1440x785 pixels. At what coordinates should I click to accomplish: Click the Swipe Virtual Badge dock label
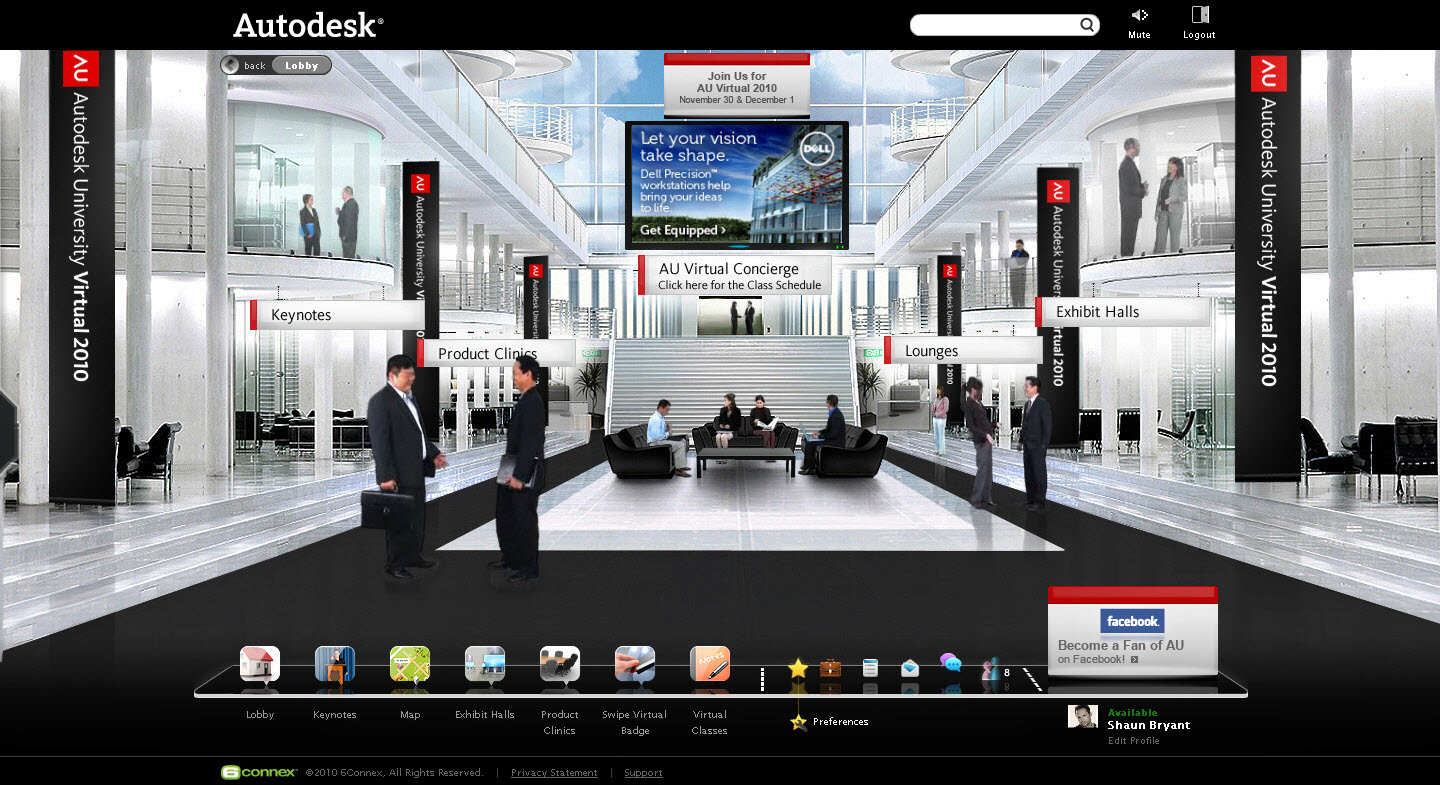click(635, 722)
